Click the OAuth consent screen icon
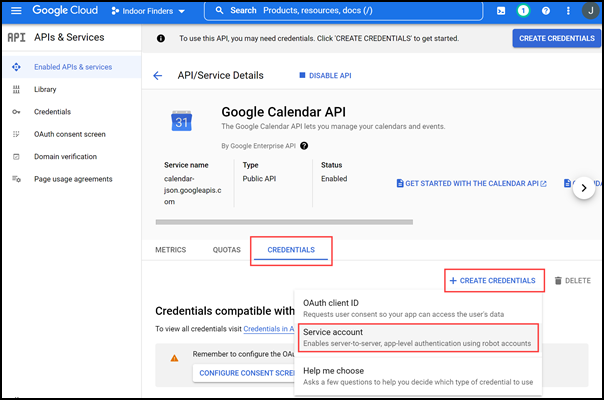This screenshot has width=604, height=400. tap(16, 134)
